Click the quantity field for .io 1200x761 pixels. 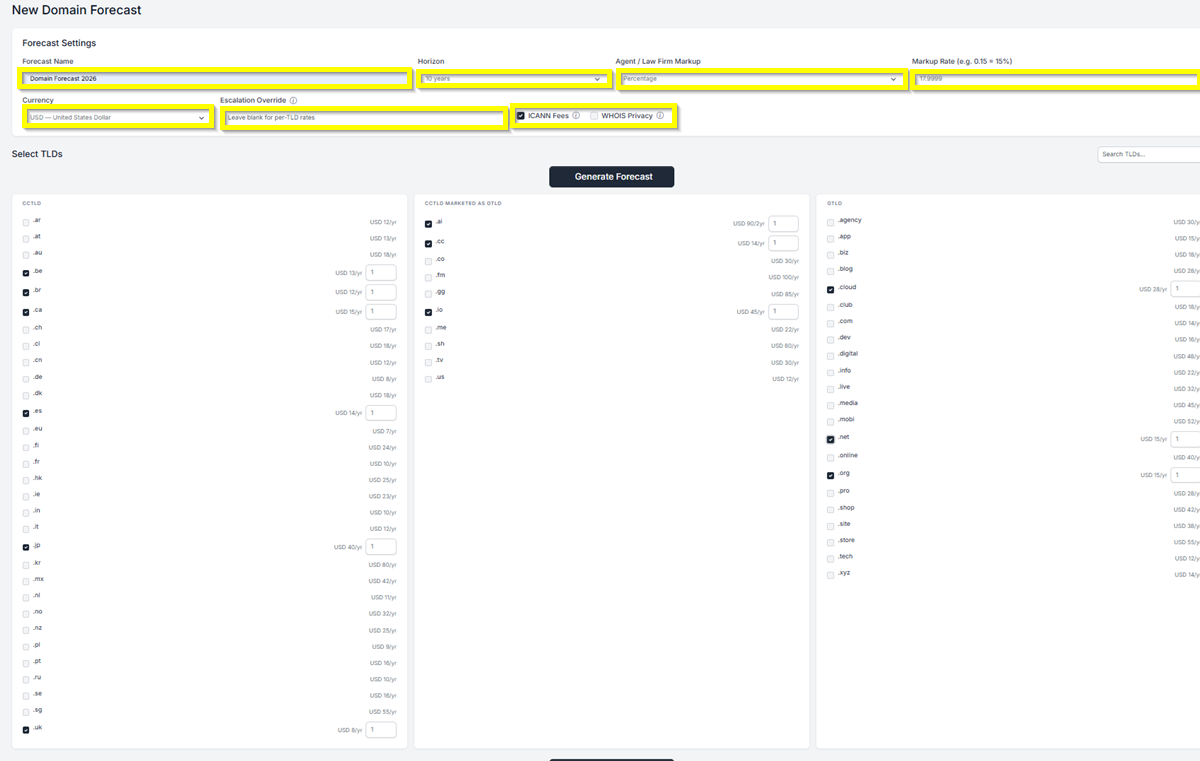point(783,312)
